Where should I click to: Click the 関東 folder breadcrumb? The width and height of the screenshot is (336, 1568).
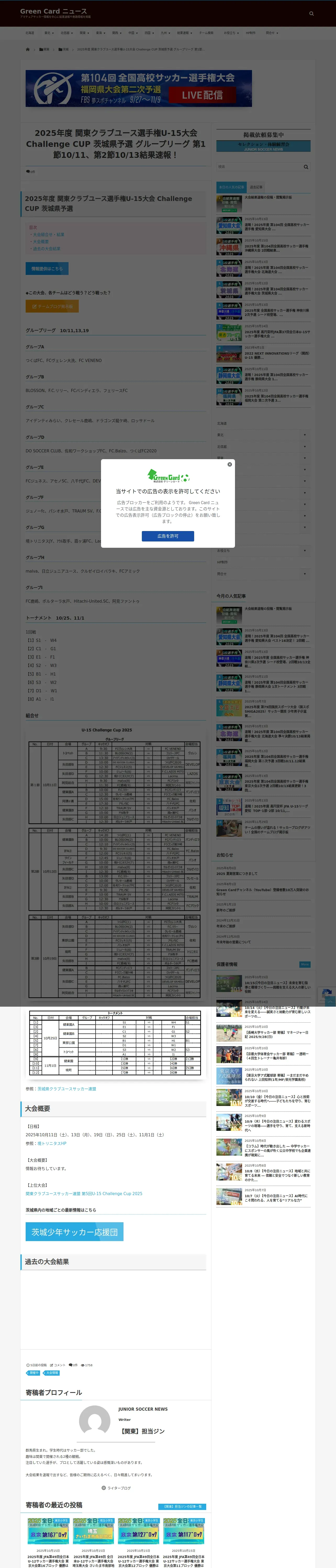(44, 49)
